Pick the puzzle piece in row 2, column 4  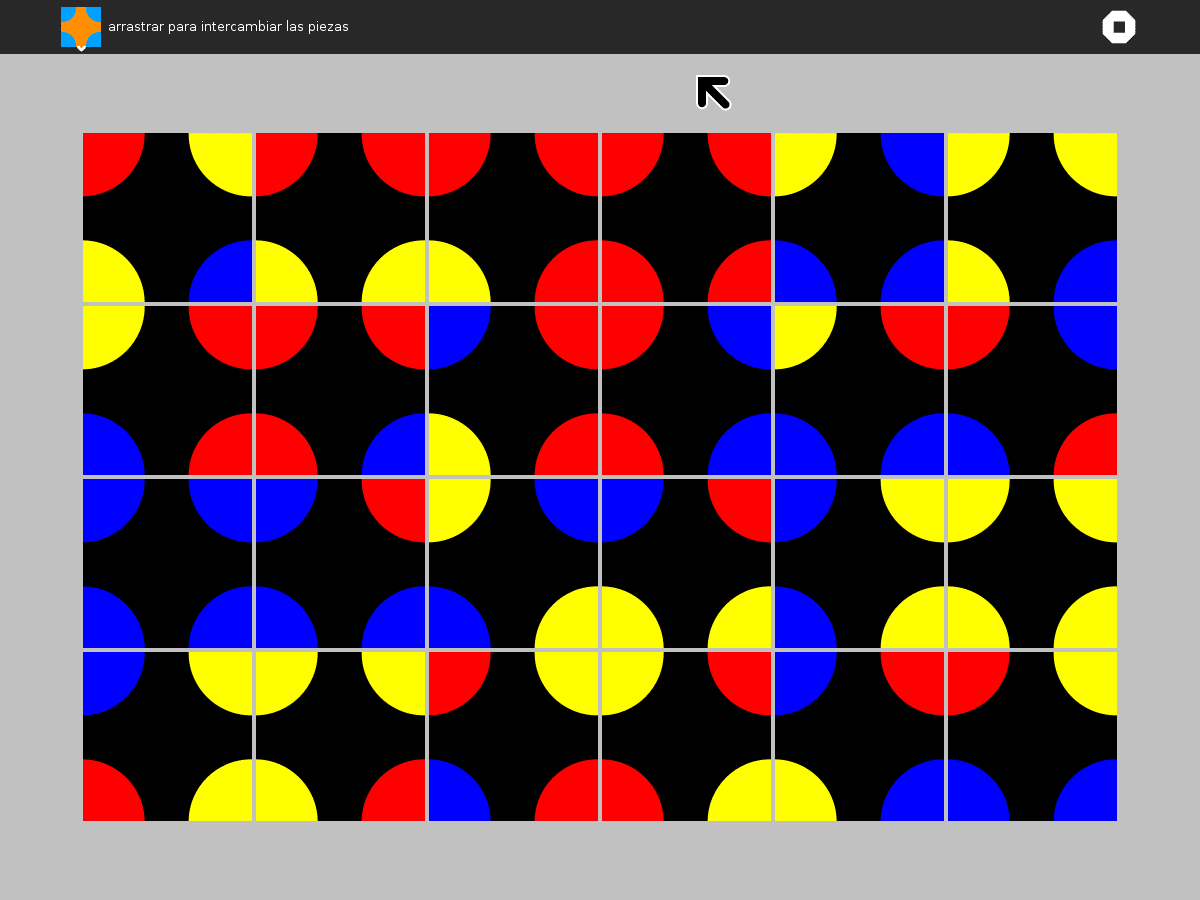686,390
